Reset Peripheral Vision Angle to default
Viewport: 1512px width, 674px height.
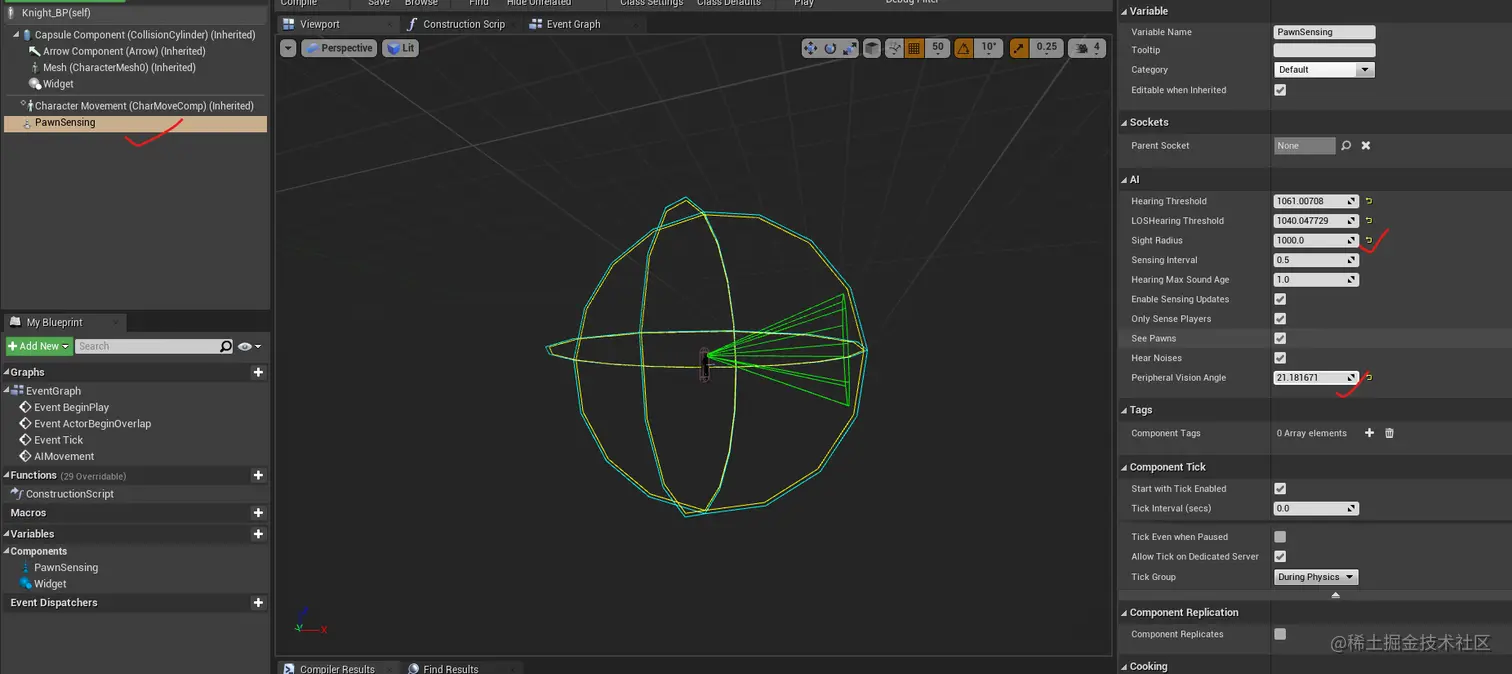click(x=1369, y=378)
